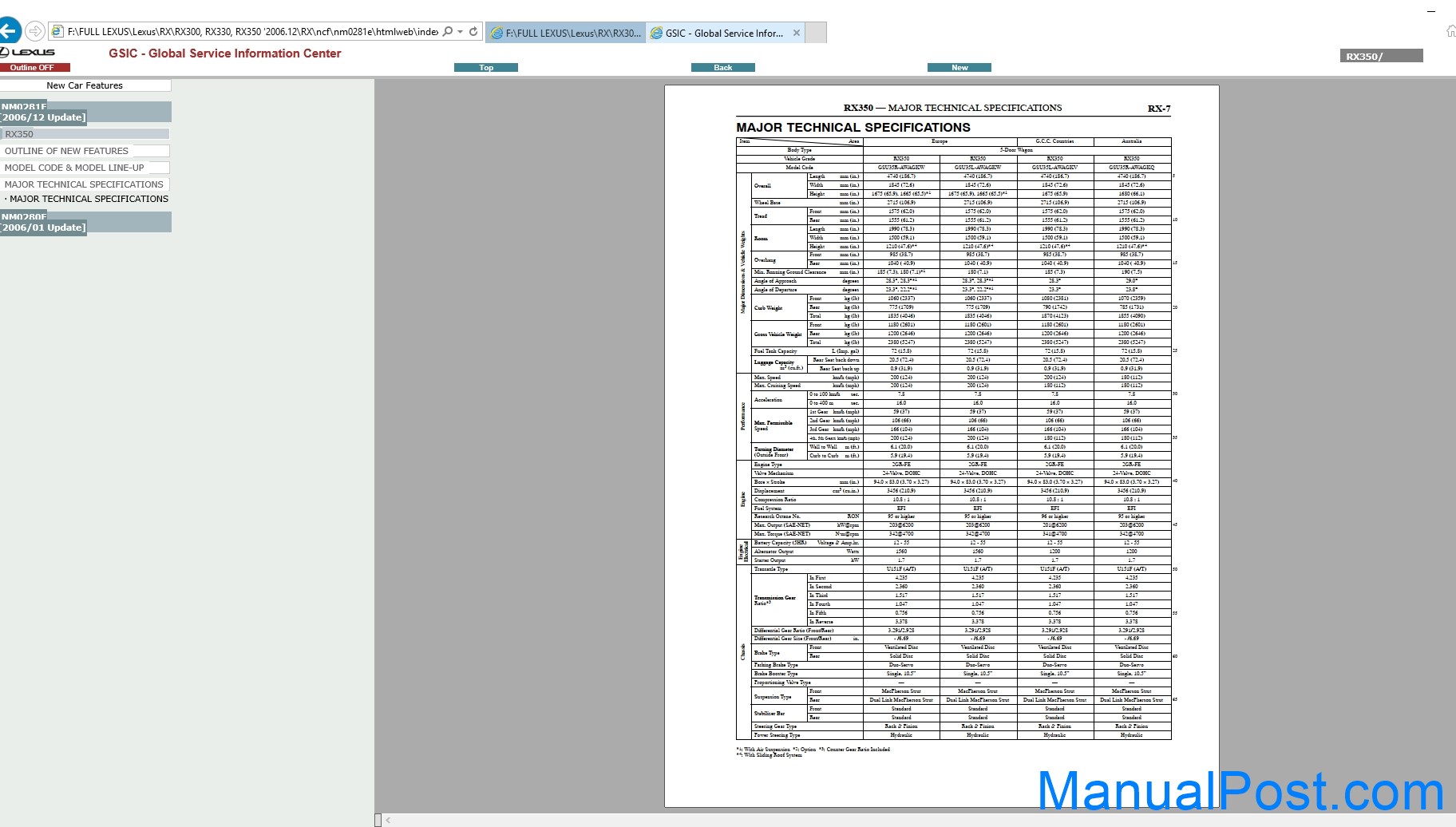Expand the NM0281E 2006/12 Update section
Image resolution: width=1456 pixels, height=827 pixels.
85,112
